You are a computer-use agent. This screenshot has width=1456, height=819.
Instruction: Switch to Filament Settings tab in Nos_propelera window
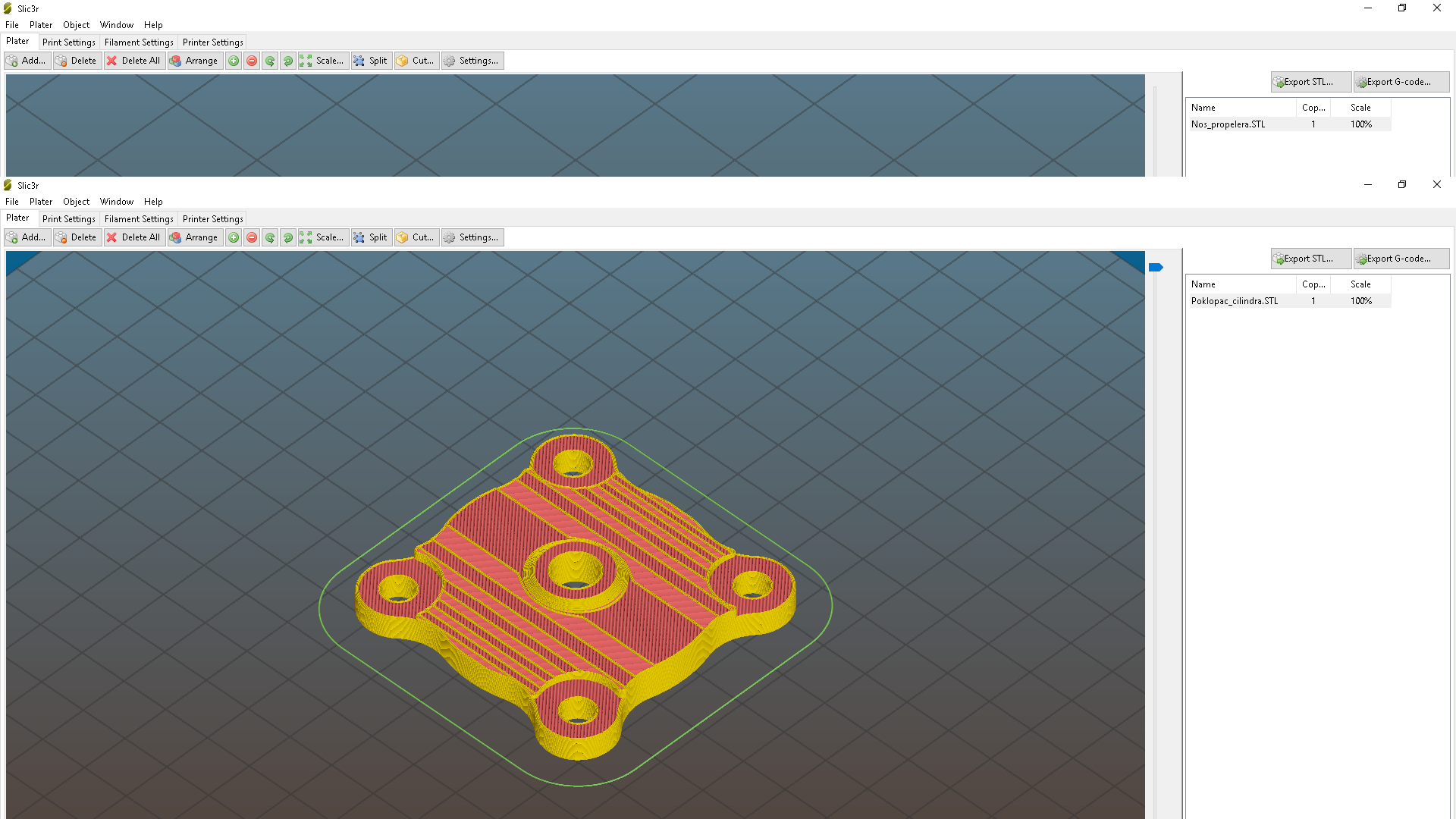[139, 42]
